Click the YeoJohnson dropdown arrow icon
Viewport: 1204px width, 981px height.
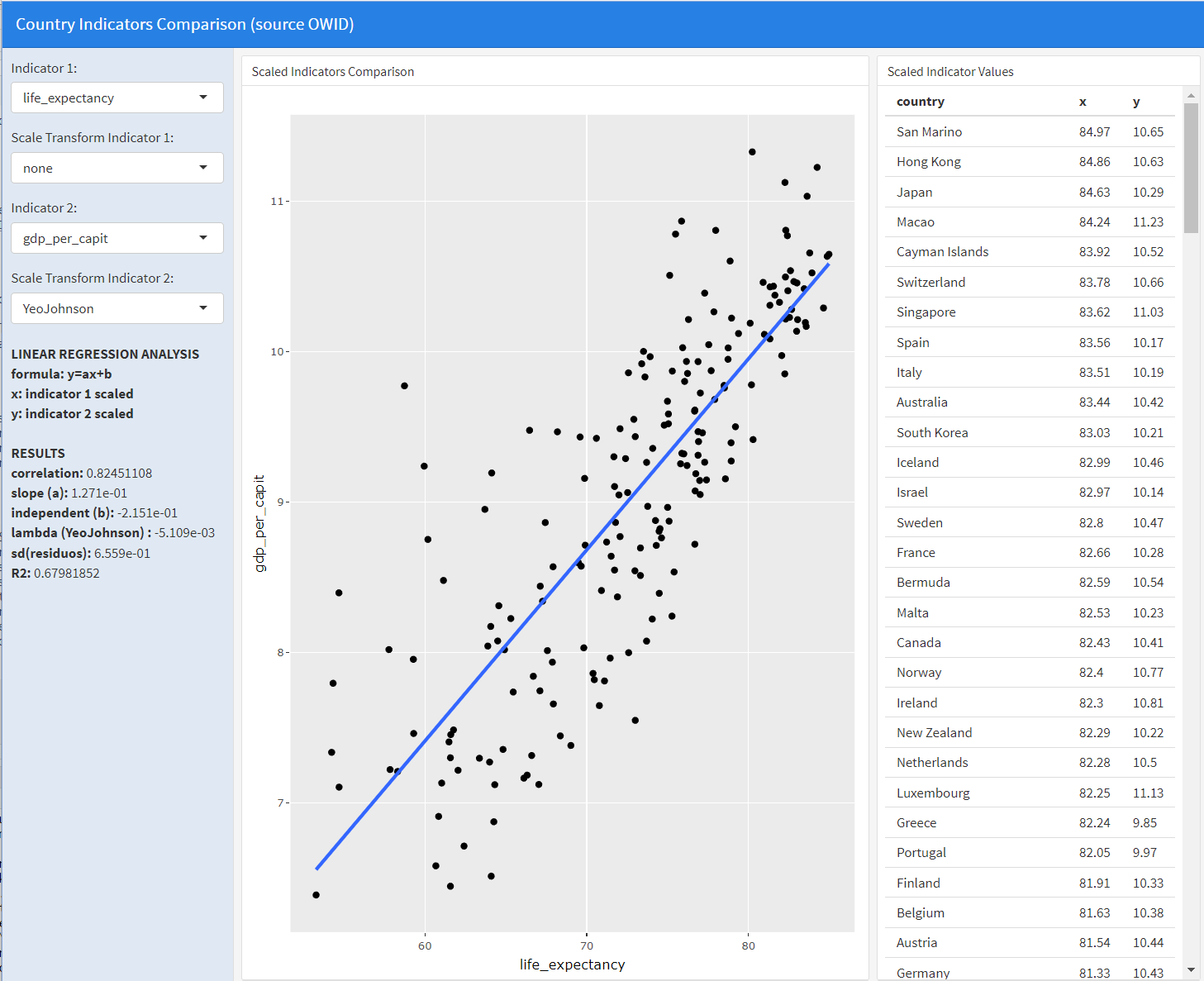pyautogui.click(x=203, y=308)
